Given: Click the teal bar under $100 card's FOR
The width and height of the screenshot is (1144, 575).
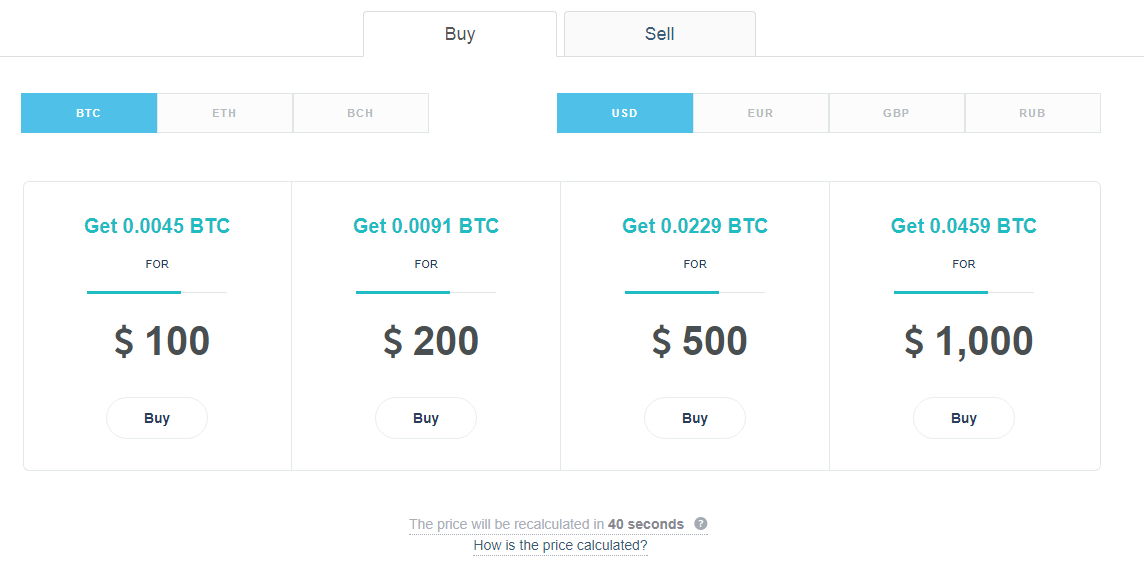Looking at the screenshot, I should pyautogui.click(x=134, y=292).
